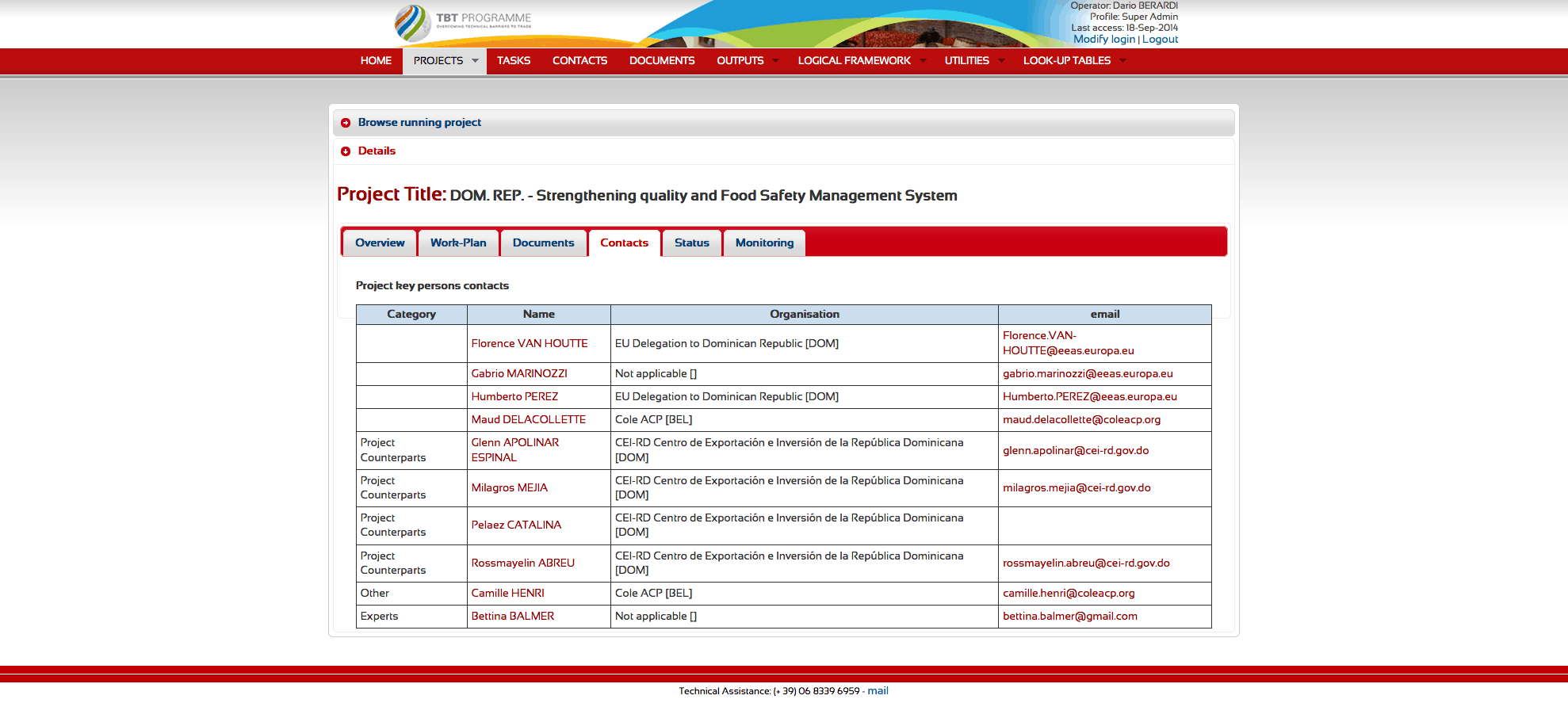Viewport: 1568px width, 703px height.
Task: Expand the PROJECTS menu dropdown arrow
Action: click(x=475, y=61)
